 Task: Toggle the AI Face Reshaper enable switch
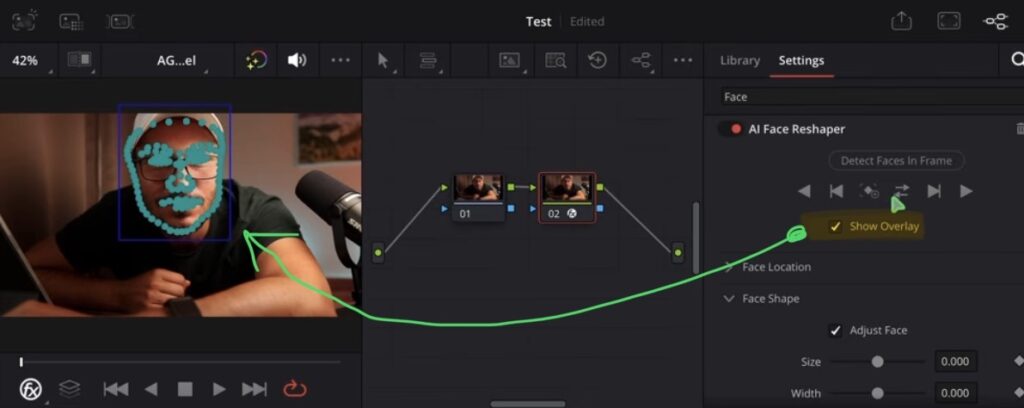pos(730,129)
